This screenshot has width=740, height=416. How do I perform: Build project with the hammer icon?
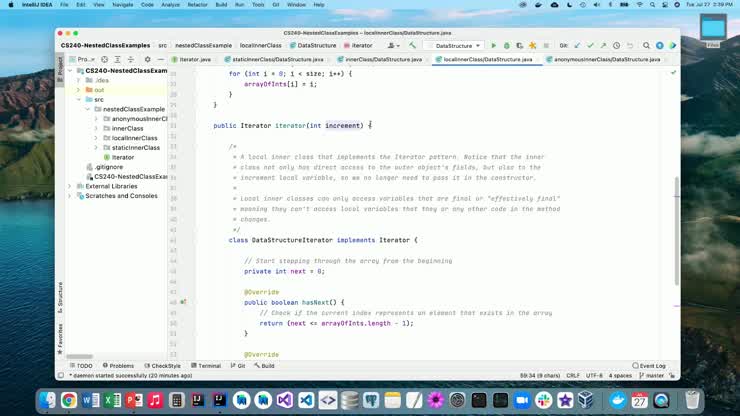[x=412, y=46]
